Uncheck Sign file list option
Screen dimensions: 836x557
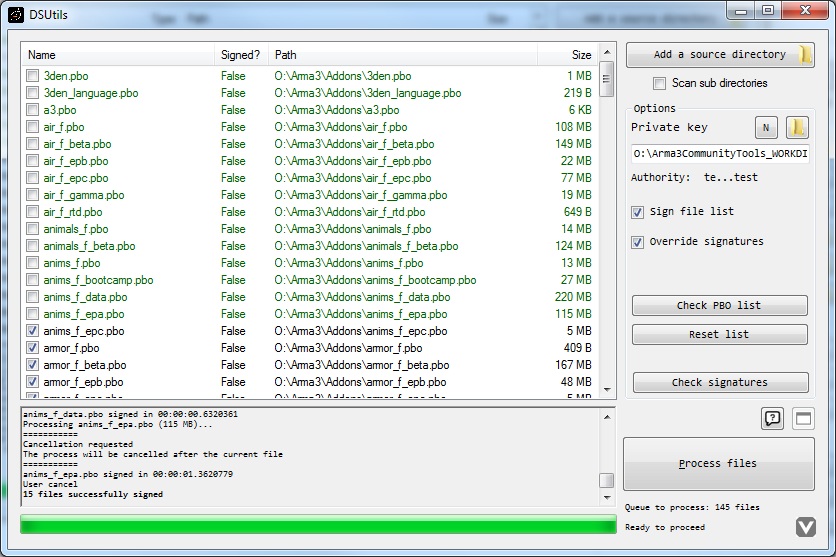[638, 212]
